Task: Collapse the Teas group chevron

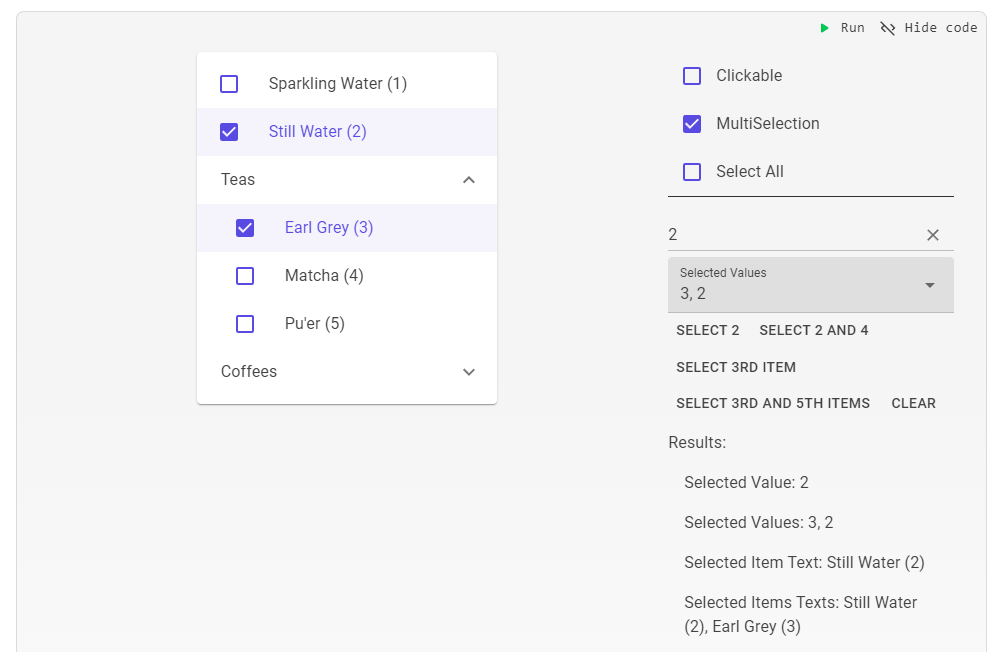Action: click(469, 180)
